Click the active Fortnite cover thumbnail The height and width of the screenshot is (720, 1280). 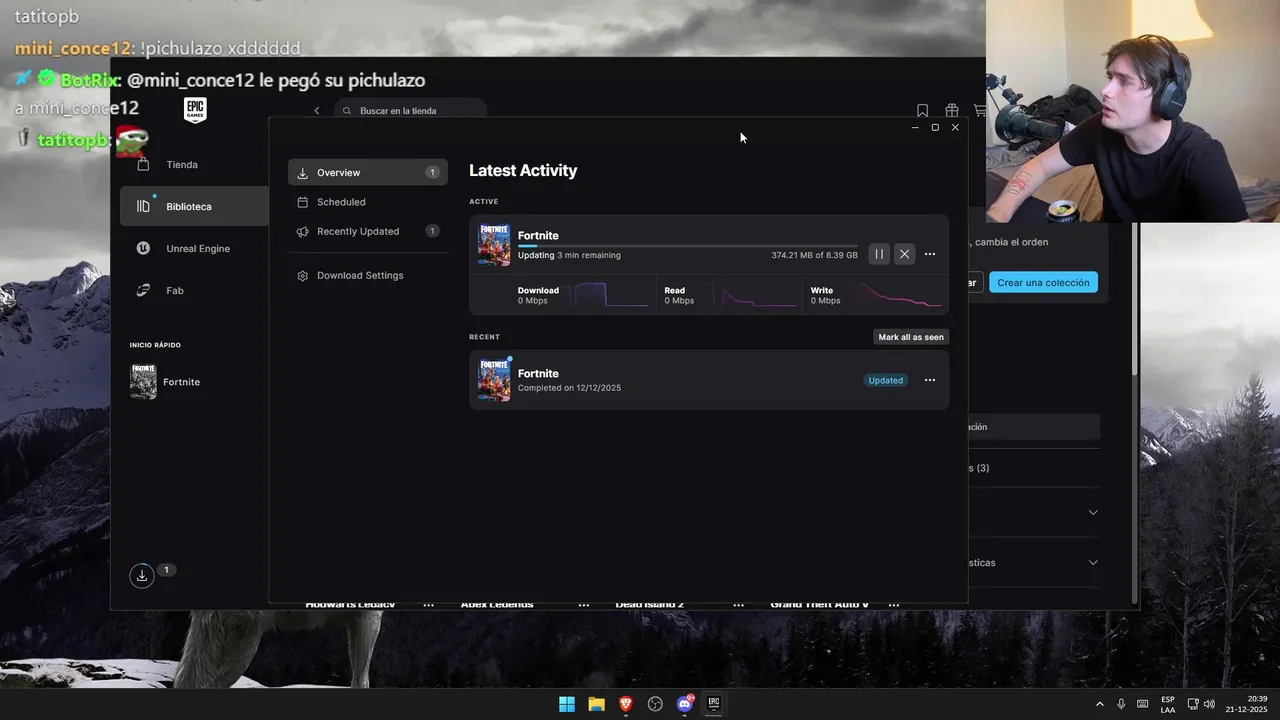494,244
